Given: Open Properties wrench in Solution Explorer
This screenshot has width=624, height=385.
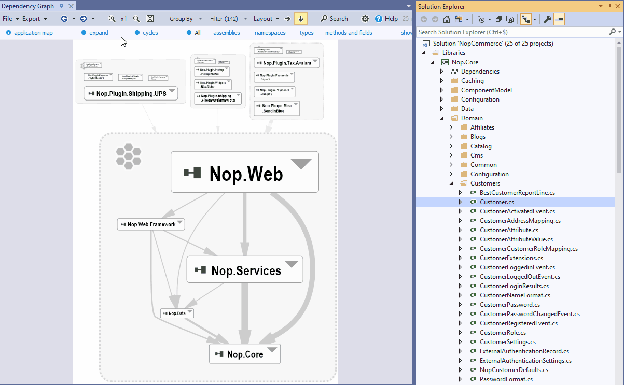Looking at the screenshot, I should pos(547,19).
